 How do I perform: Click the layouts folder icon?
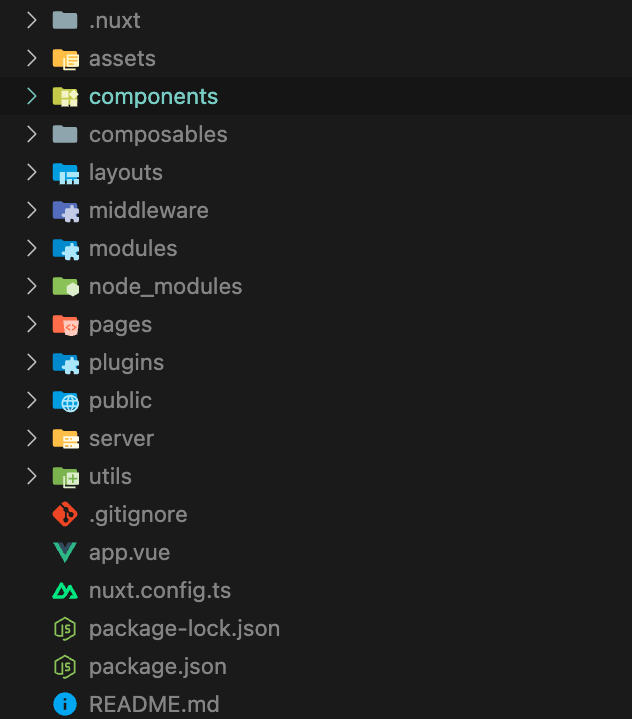65,173
